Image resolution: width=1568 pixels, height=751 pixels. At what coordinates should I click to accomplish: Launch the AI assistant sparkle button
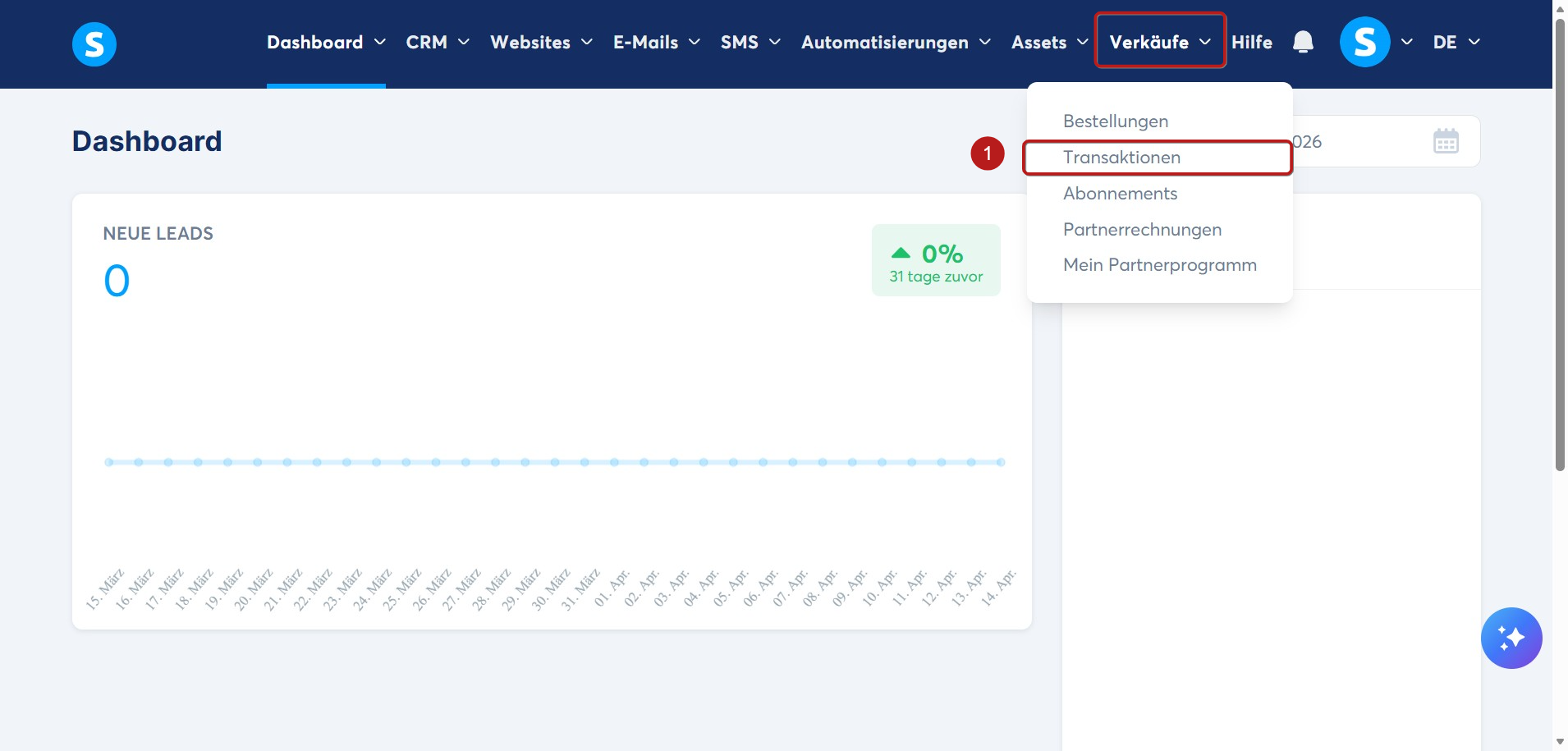tap(1511, 638)
